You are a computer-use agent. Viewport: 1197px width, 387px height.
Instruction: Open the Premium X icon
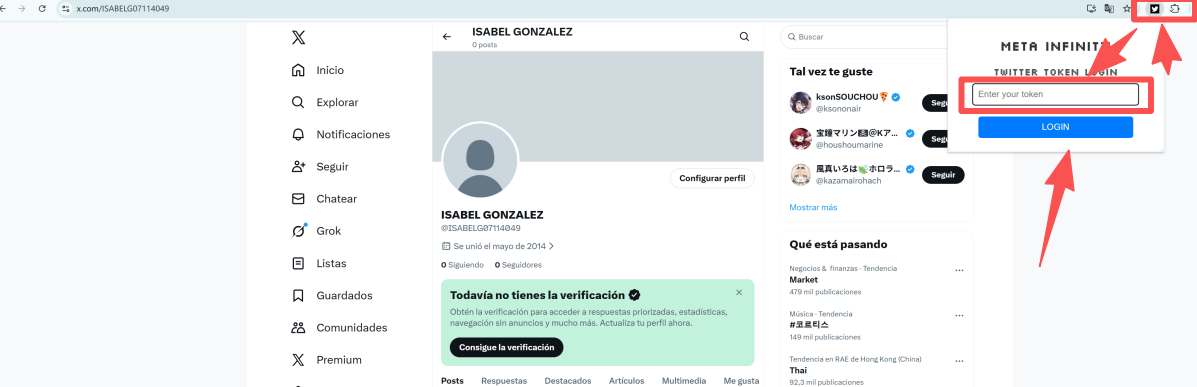298,360
